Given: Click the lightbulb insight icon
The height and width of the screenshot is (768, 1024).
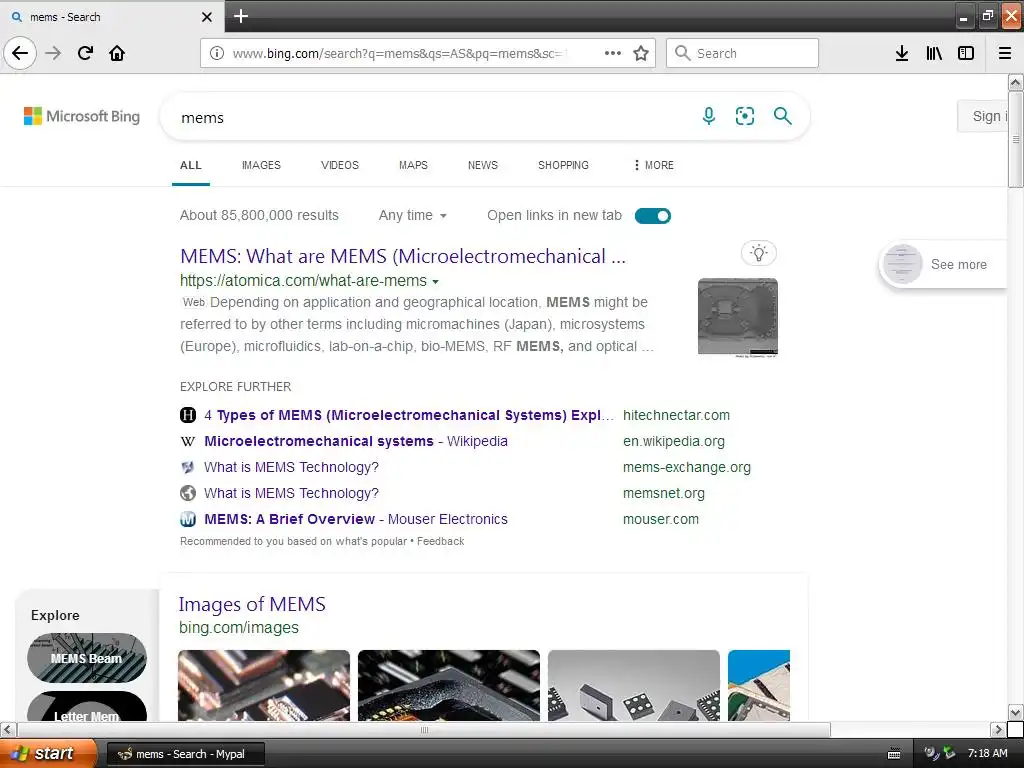Looking at the screenshot, I should [x=759, y=253].
